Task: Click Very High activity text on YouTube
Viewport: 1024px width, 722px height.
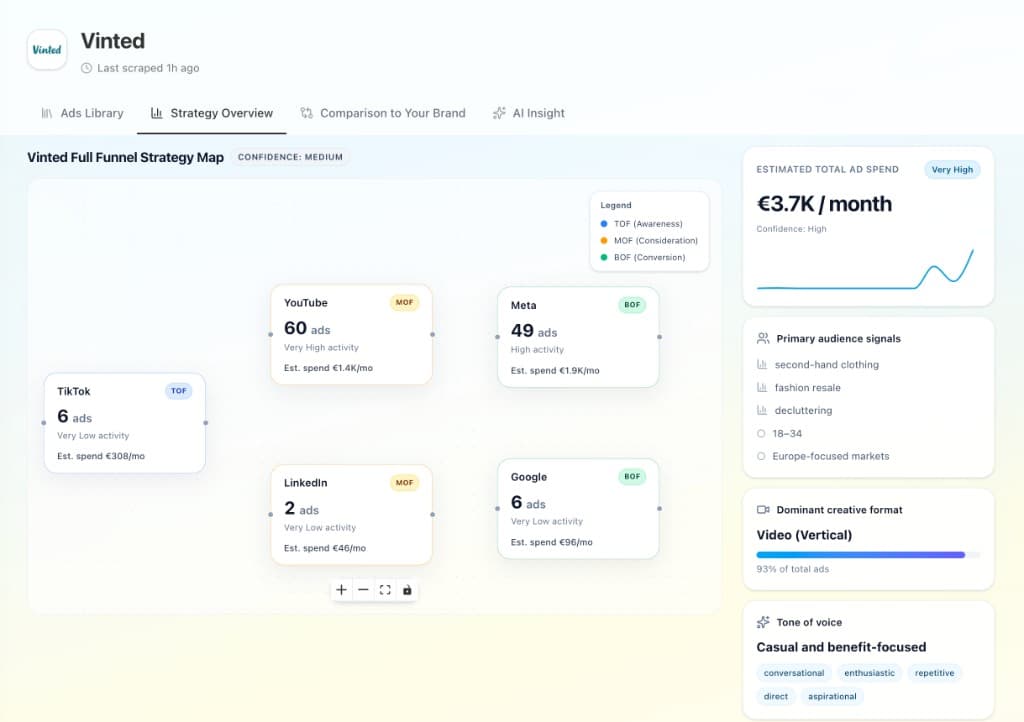Action: [x=321, y=348]
